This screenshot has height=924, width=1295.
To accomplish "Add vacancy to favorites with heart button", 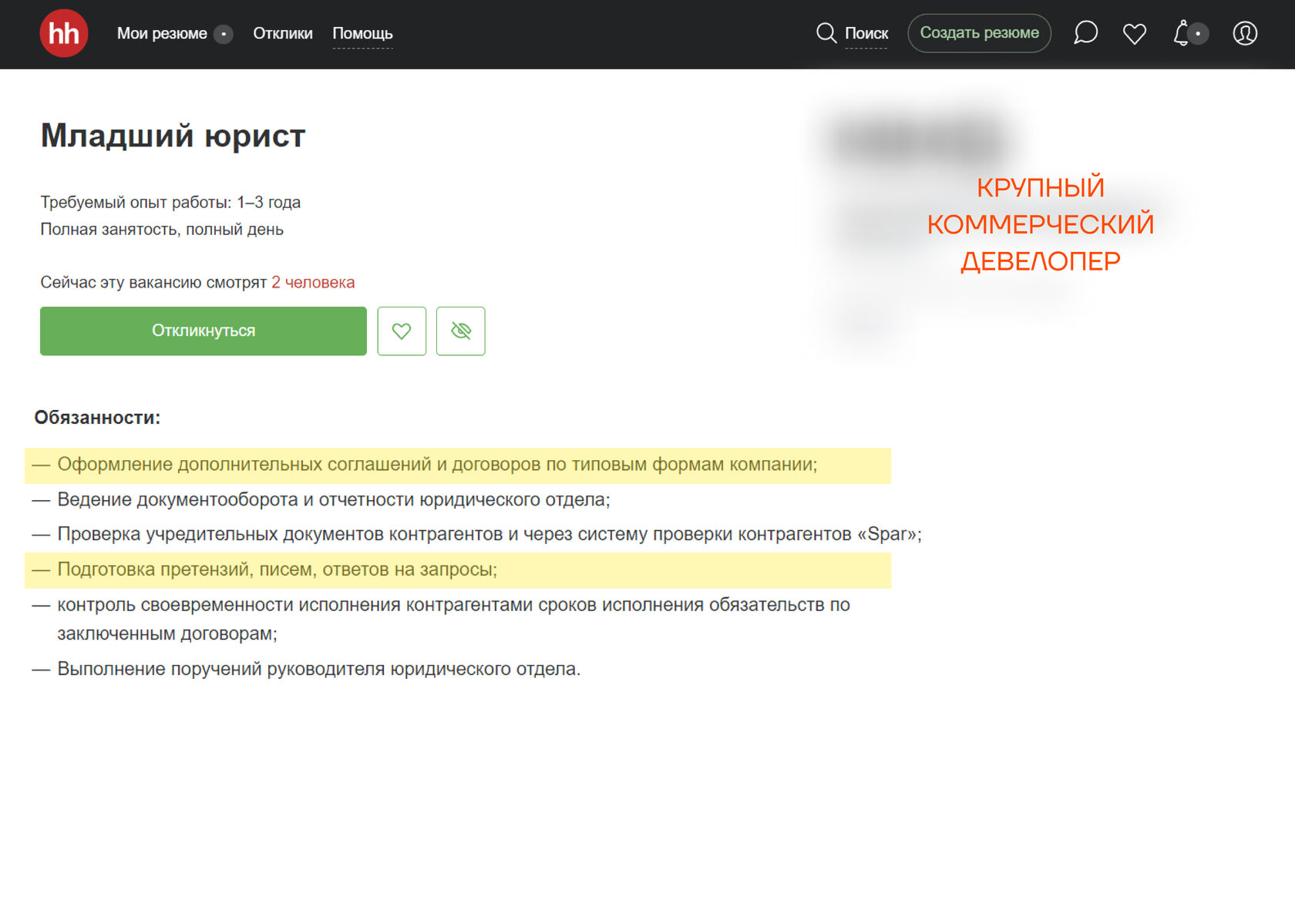I will 402,331.
